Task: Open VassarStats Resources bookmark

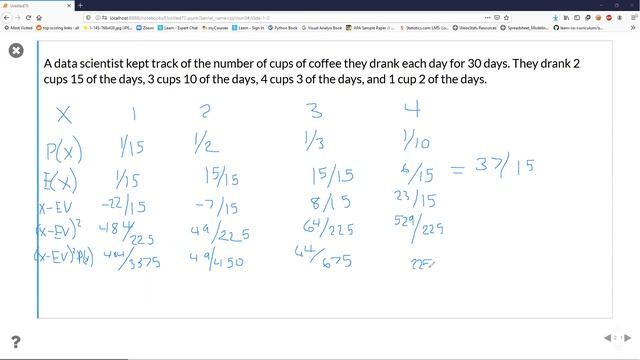Action: (x=475, y=28)
